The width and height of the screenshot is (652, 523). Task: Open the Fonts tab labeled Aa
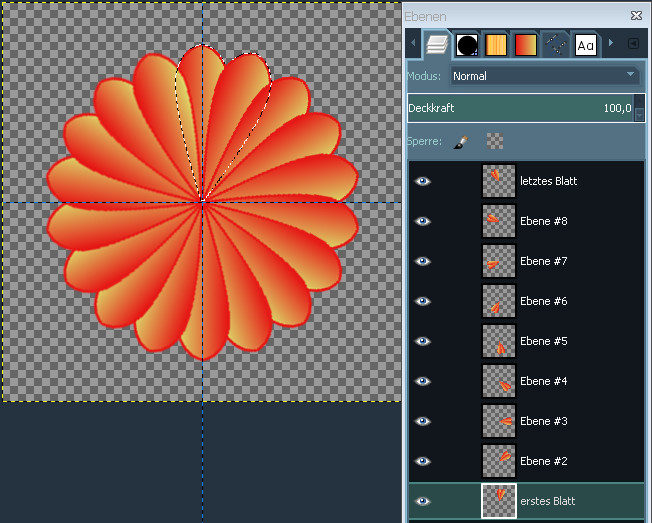pos(586,45)
